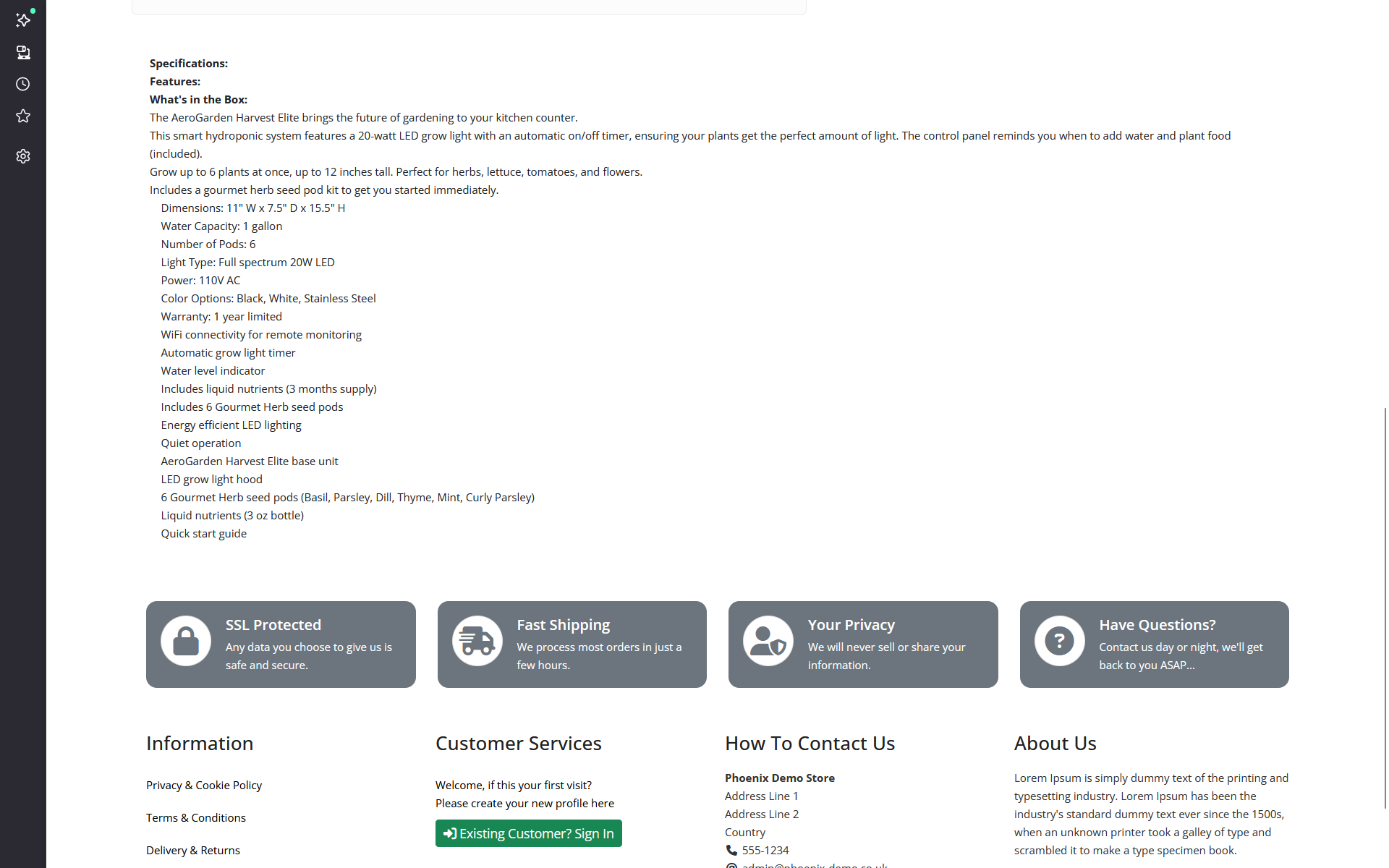
Task: Click the Information footer heading
Action: coord(200,744)
